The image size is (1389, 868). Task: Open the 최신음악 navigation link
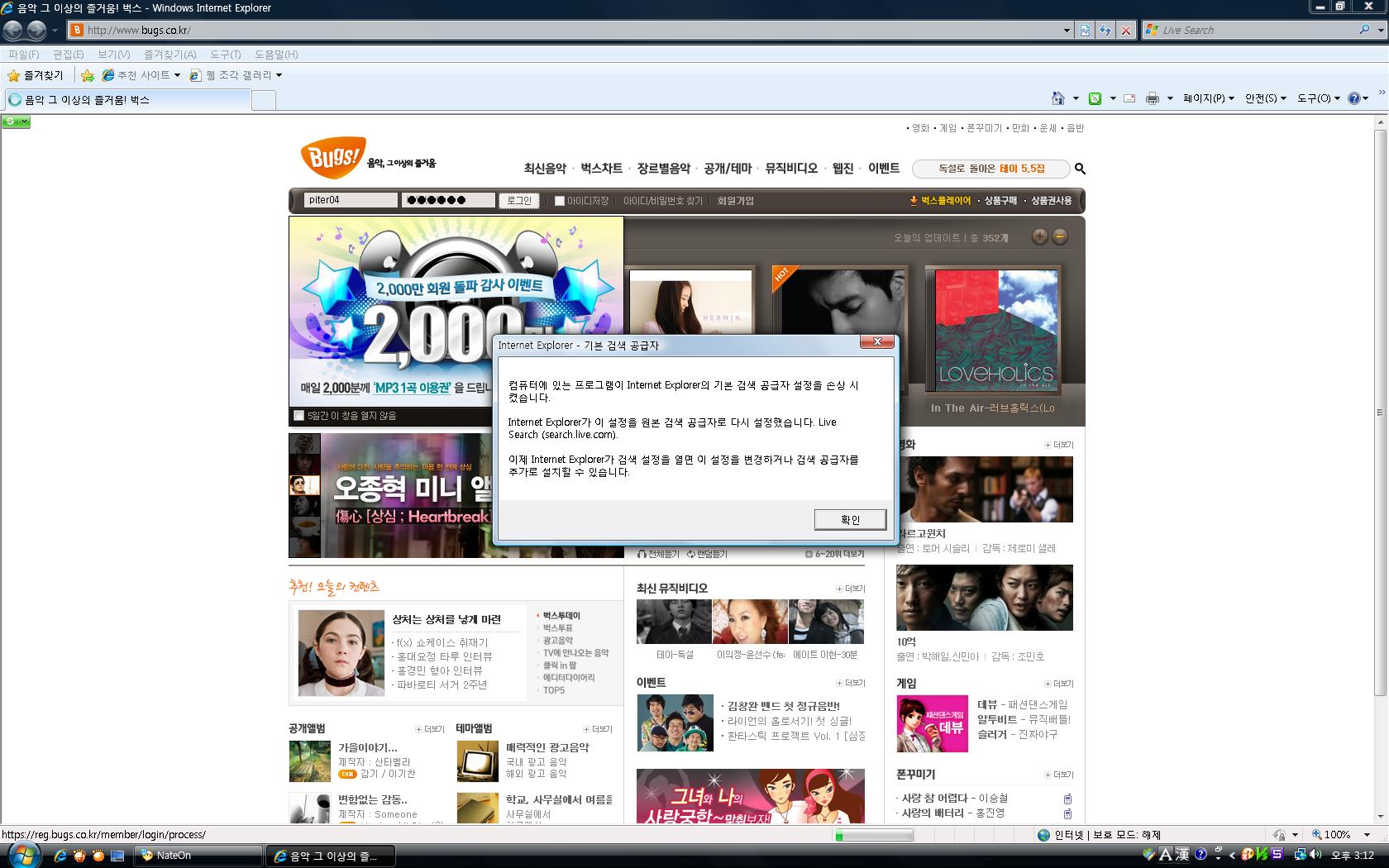coord(545,169)
